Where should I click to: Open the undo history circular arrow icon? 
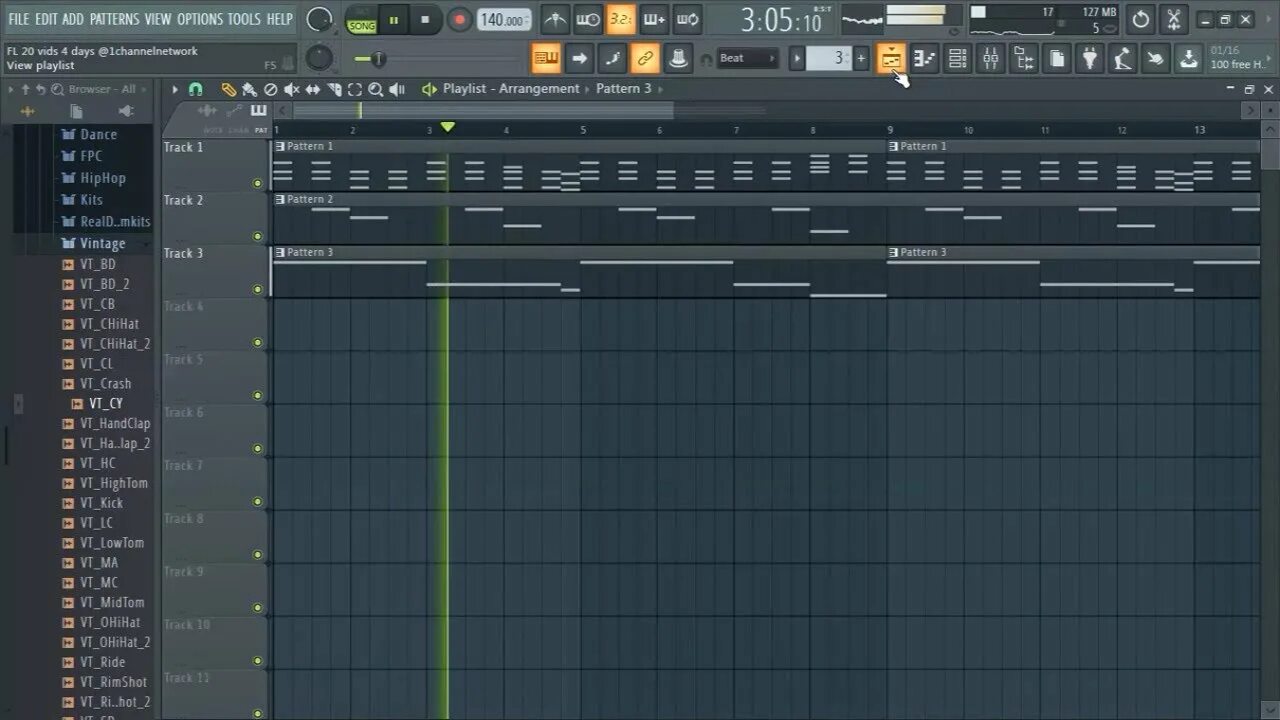pos(1141,19)
